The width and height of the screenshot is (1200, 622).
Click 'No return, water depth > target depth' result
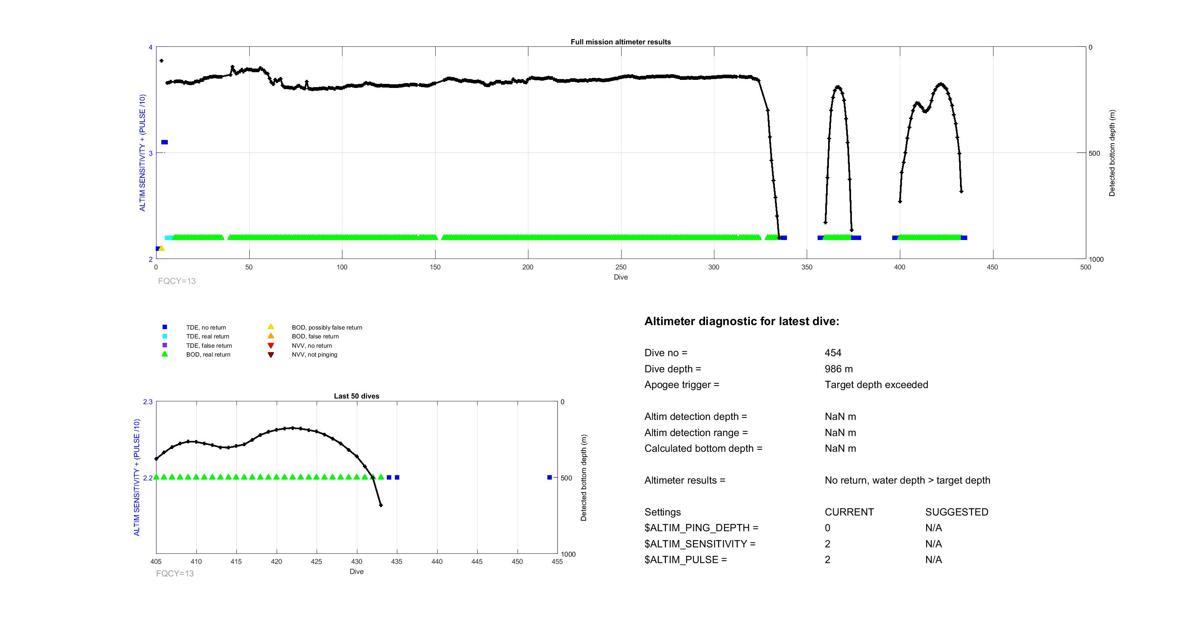click(x=908, y=481)
